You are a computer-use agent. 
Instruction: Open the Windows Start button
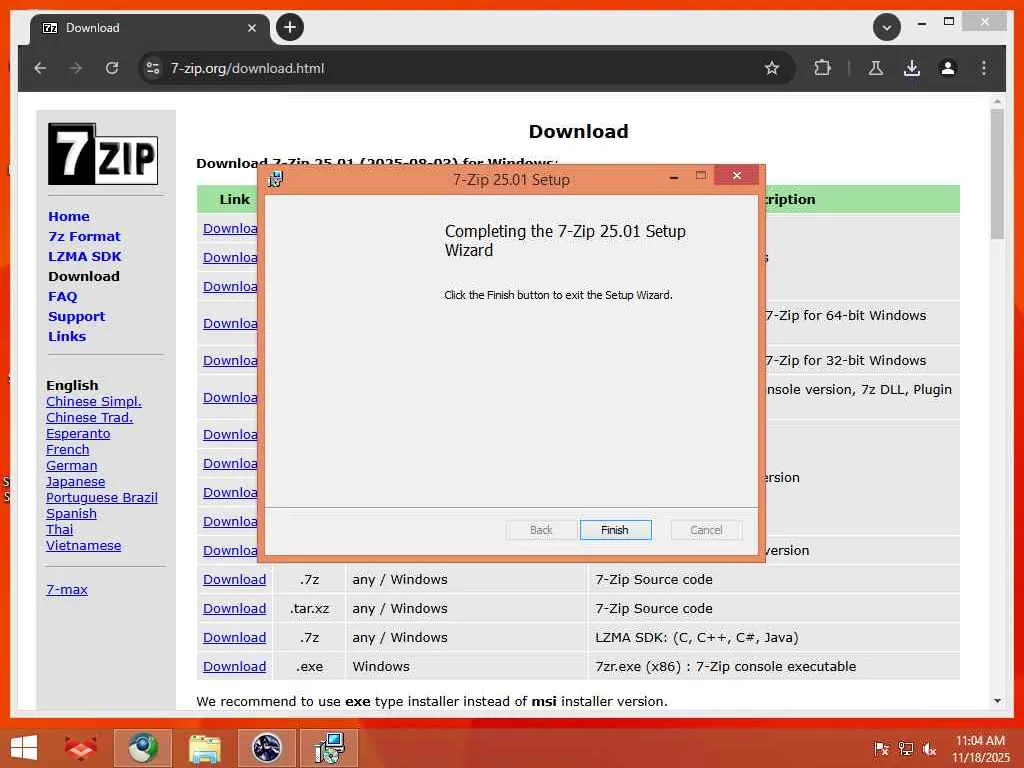coord(24,748)
